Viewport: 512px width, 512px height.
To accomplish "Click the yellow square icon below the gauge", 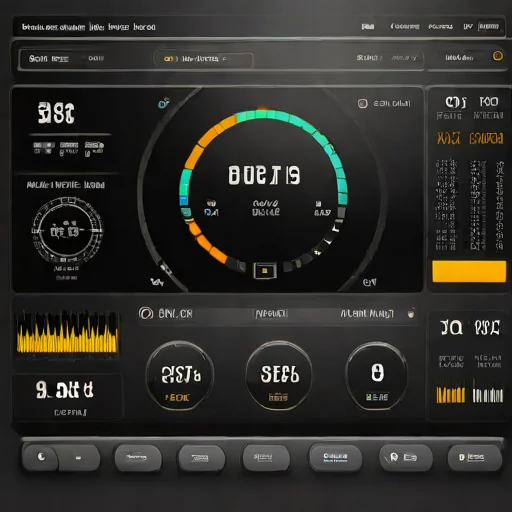I will 265,270.
